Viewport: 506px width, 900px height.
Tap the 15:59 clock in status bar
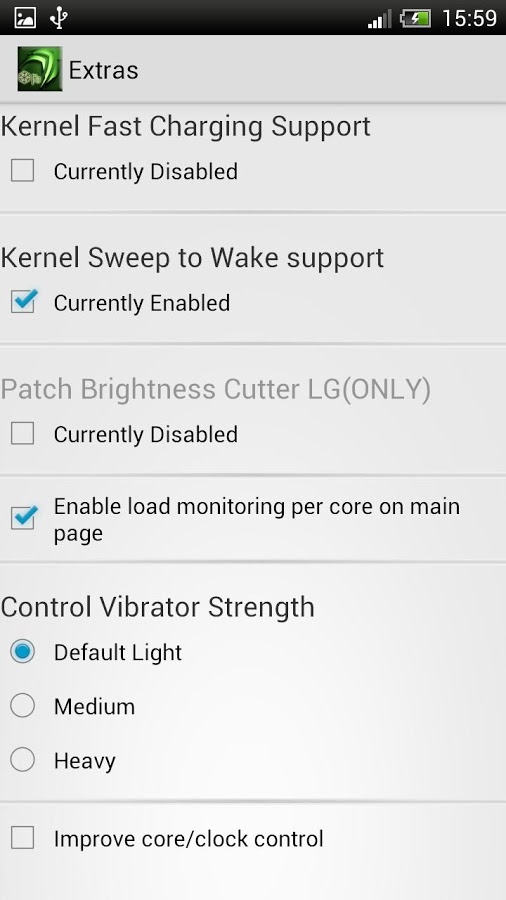click(469, 18)
